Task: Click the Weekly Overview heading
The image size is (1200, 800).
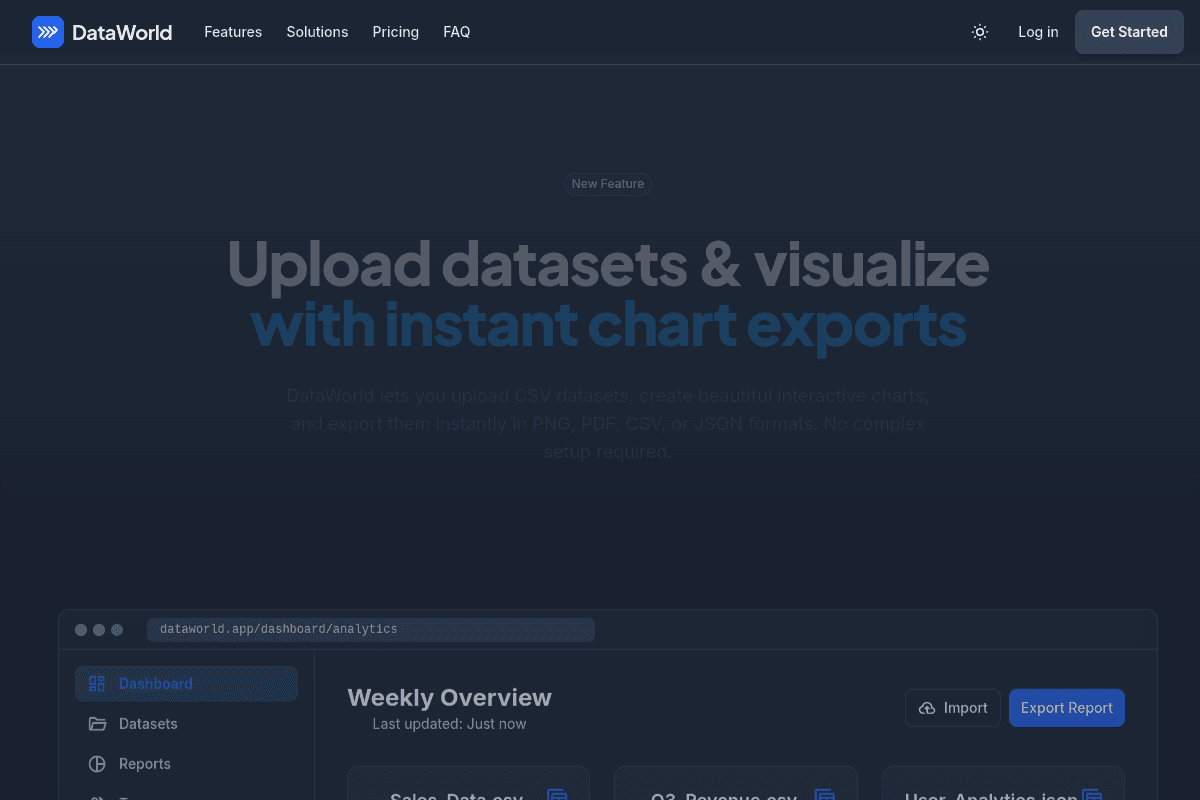Action: (x=449, y=697)
